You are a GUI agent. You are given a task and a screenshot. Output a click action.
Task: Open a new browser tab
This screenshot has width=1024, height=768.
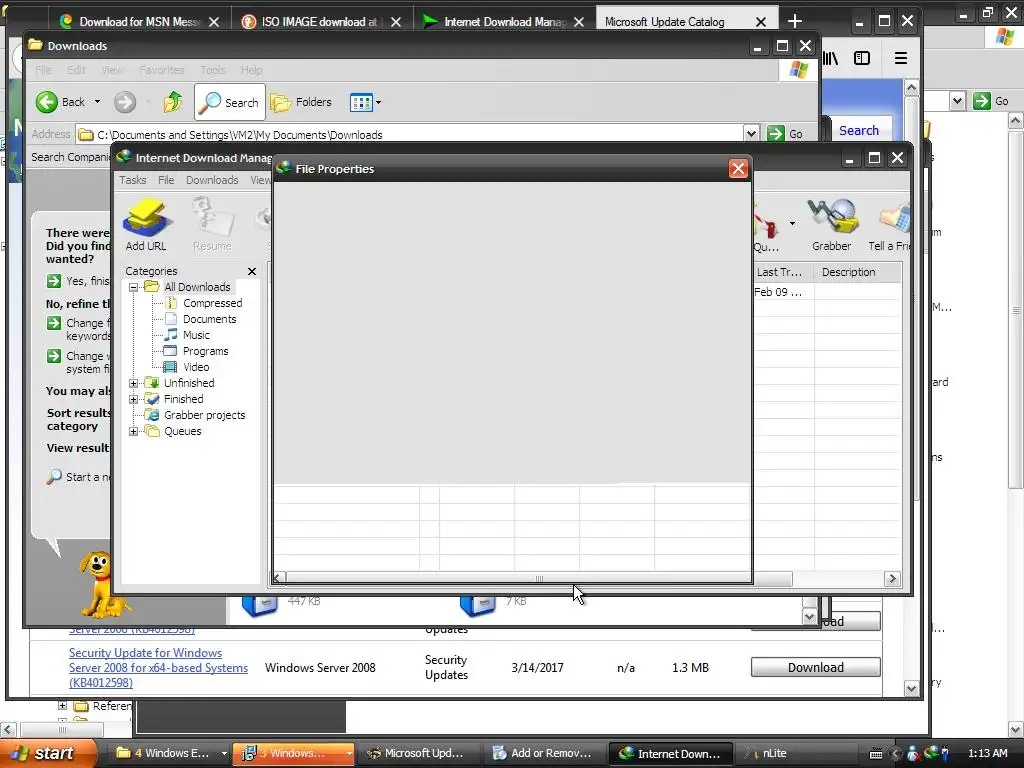click(x=795, y=22)
